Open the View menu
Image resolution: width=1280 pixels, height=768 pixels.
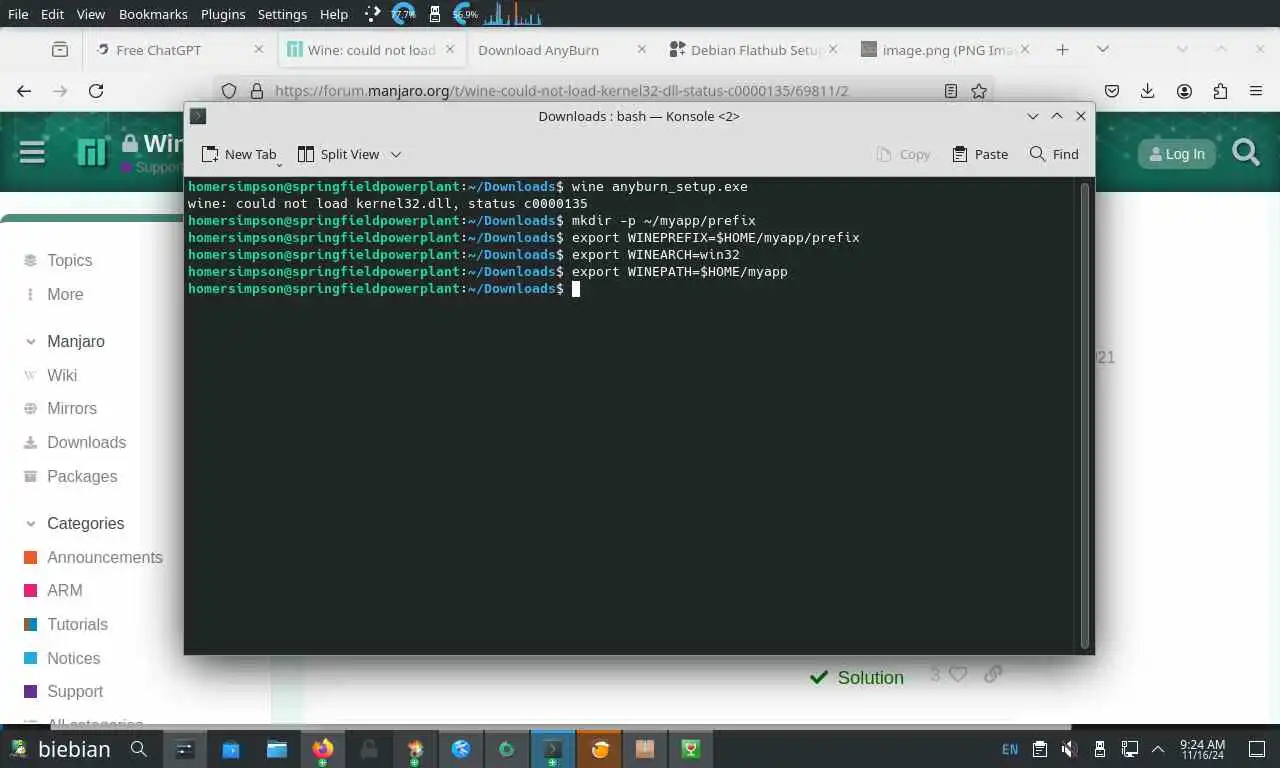[x=91, y=14]
